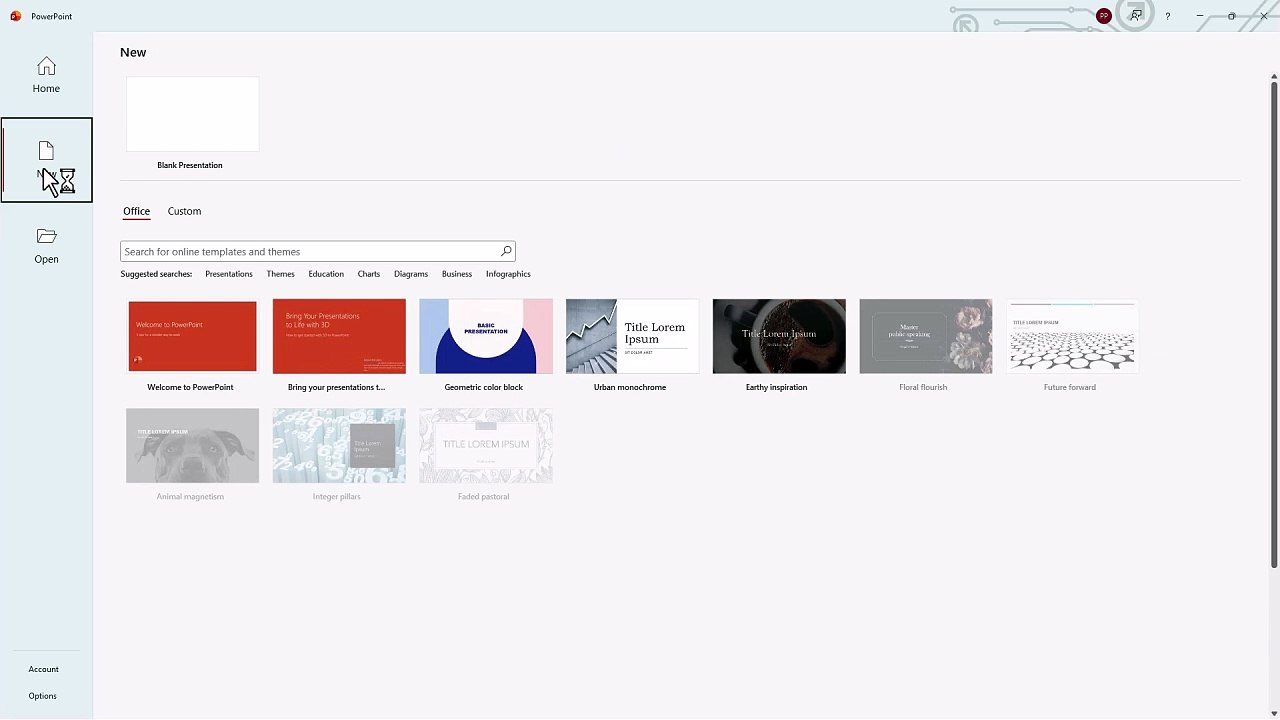Click suggested search Presentations

tap(229, 274)
